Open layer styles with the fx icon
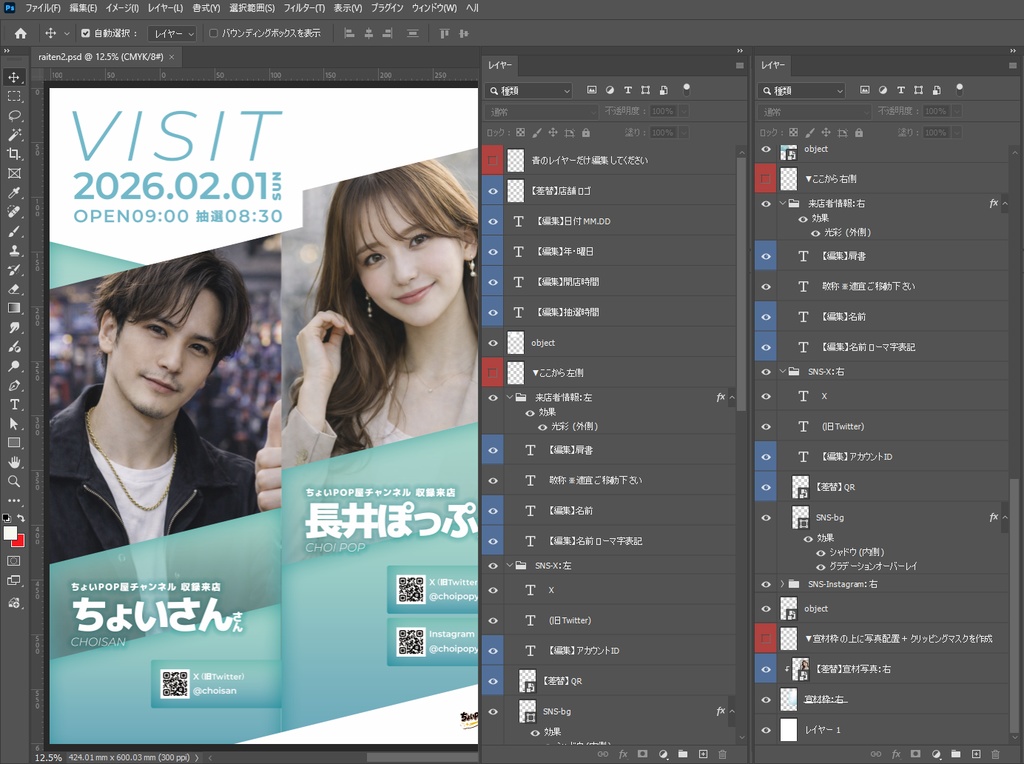1024x764 pixels. pos(622,753)
